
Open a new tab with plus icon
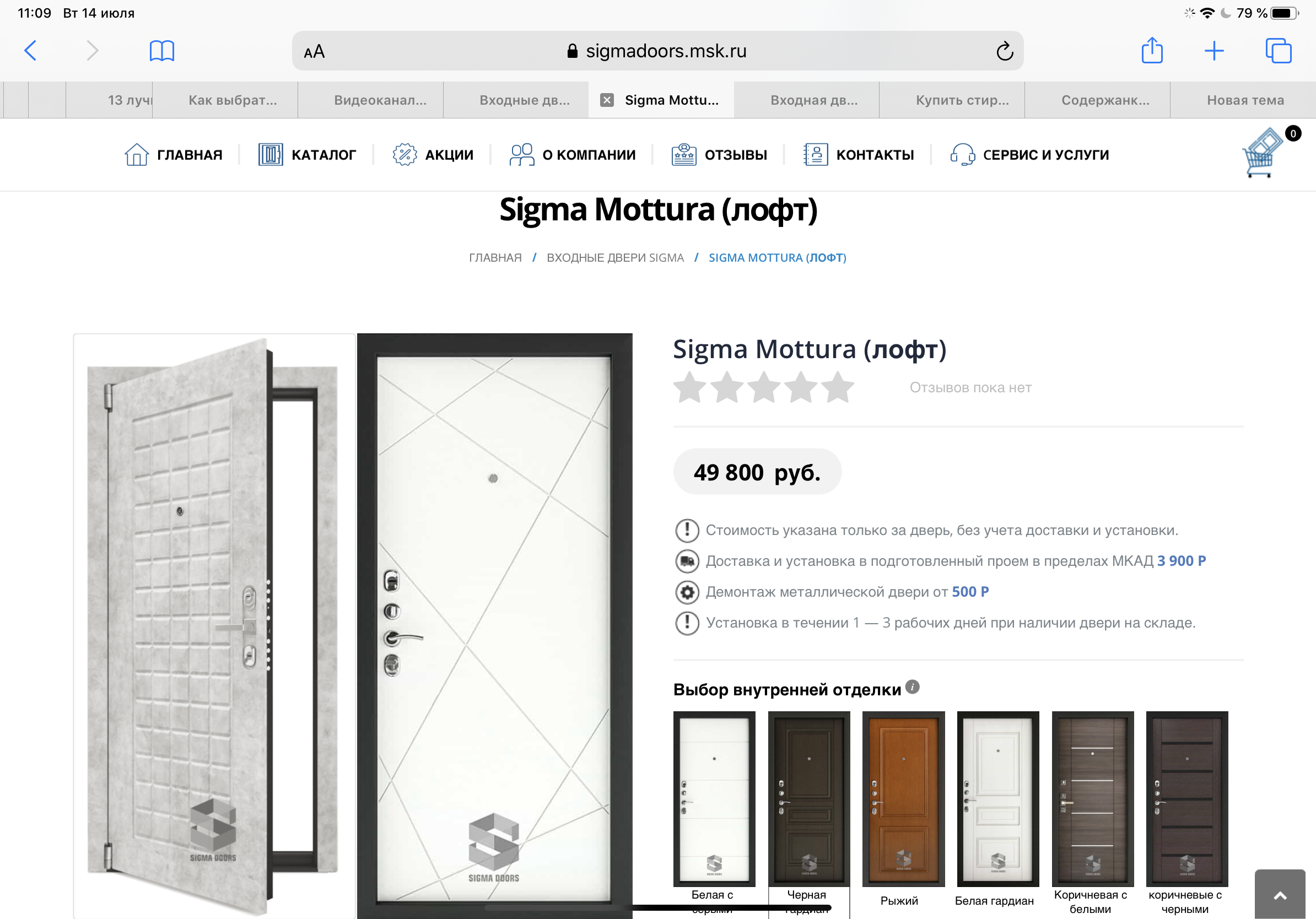[1214, 51]
